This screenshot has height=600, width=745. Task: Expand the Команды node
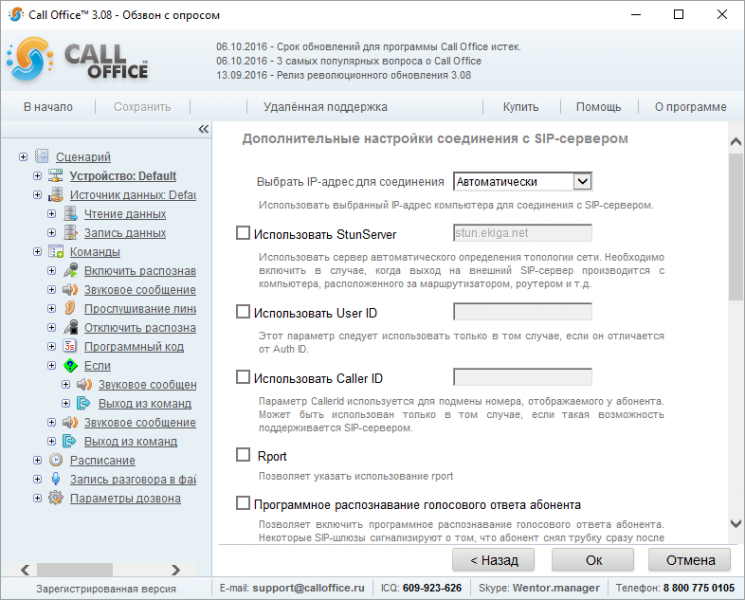pyautogui.click(x=38, y=251)
